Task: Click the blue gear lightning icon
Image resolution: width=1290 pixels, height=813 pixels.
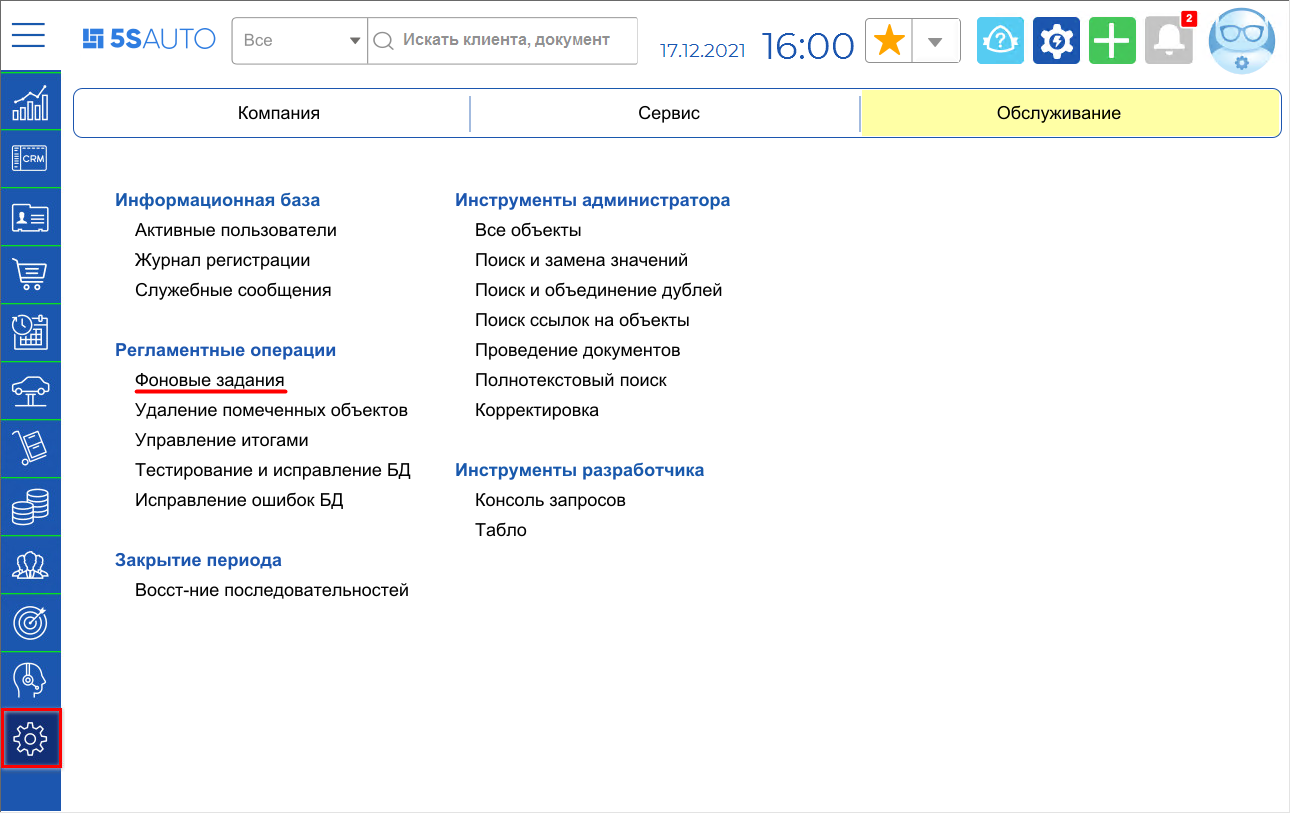Action: (x=1056, y=40)
